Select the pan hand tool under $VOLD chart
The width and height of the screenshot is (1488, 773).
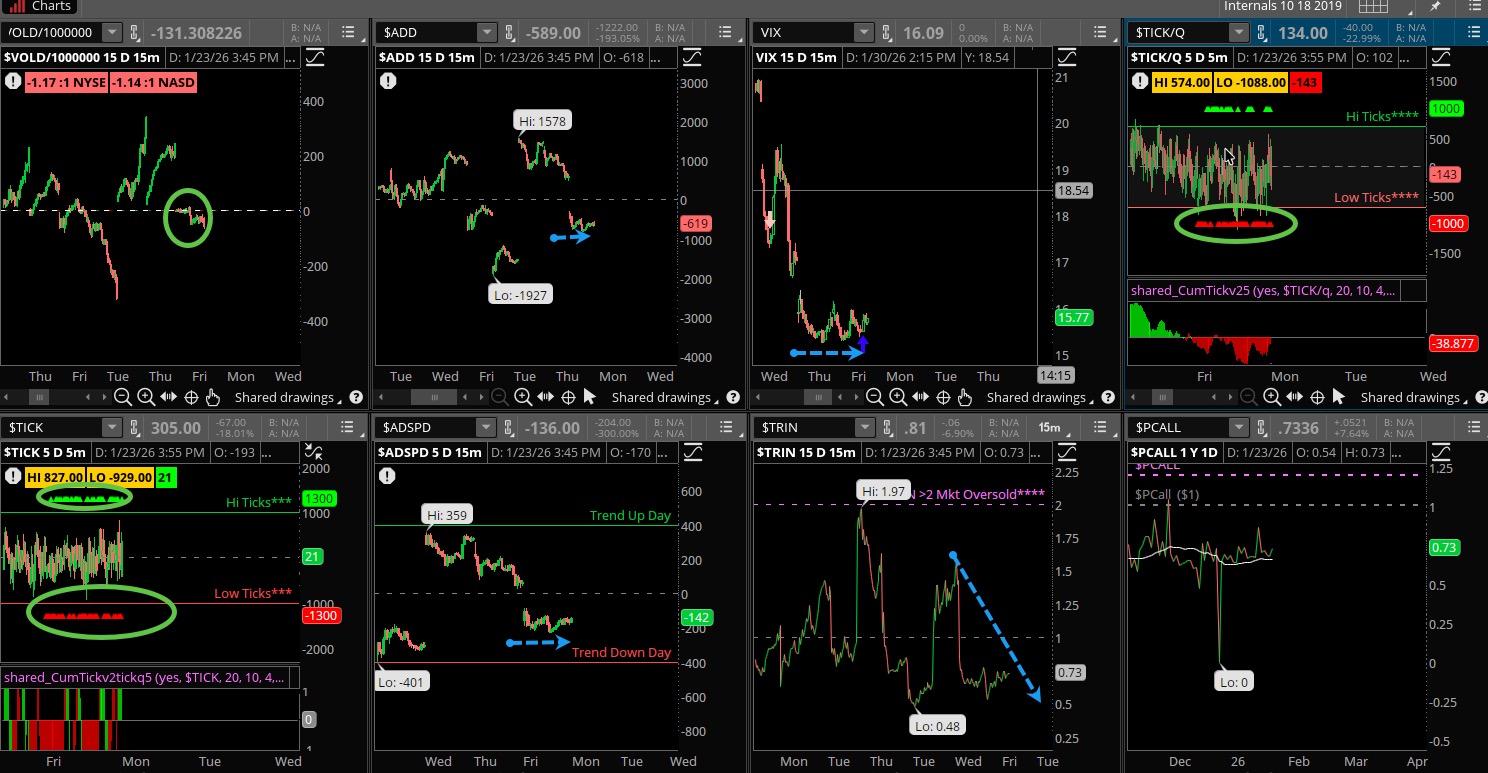pos(212,397)
